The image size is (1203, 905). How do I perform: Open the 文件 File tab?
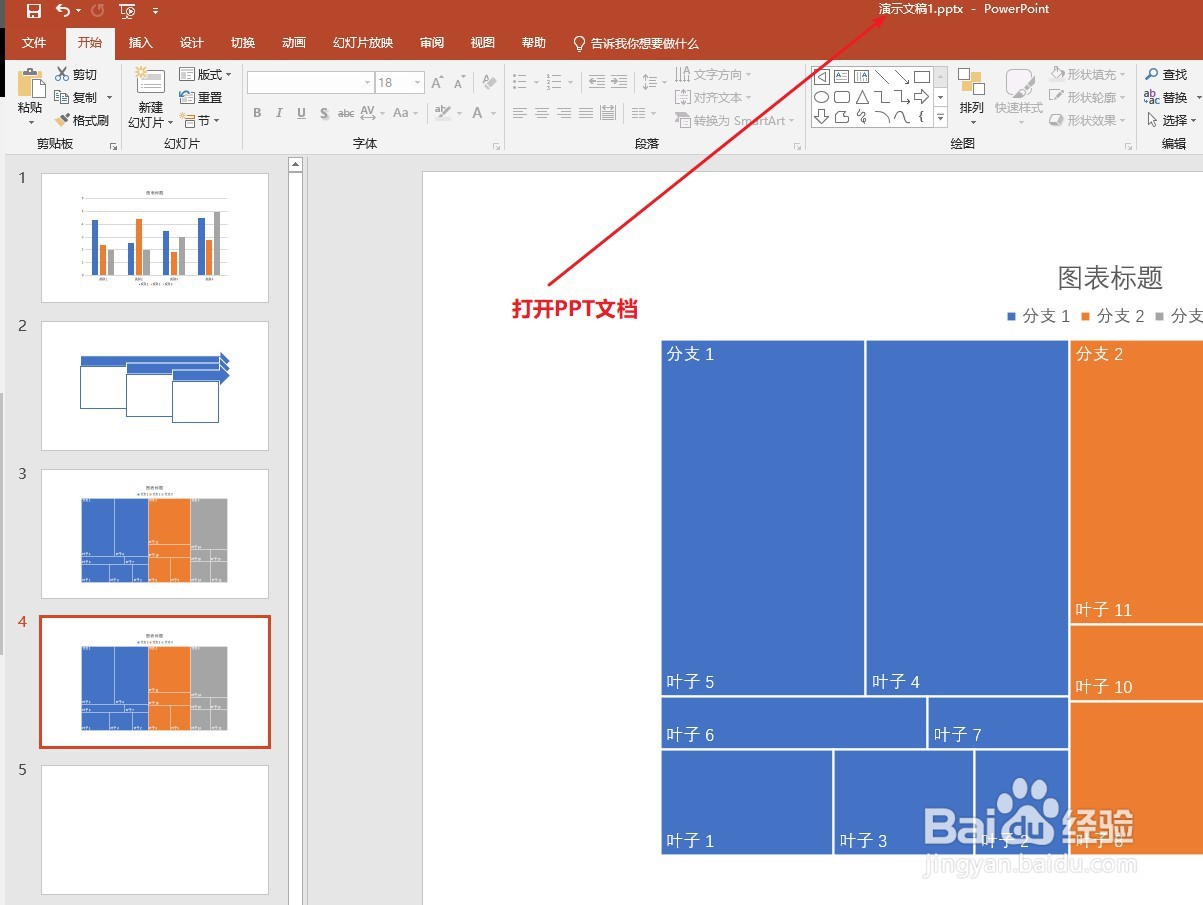tap(34, 43)
